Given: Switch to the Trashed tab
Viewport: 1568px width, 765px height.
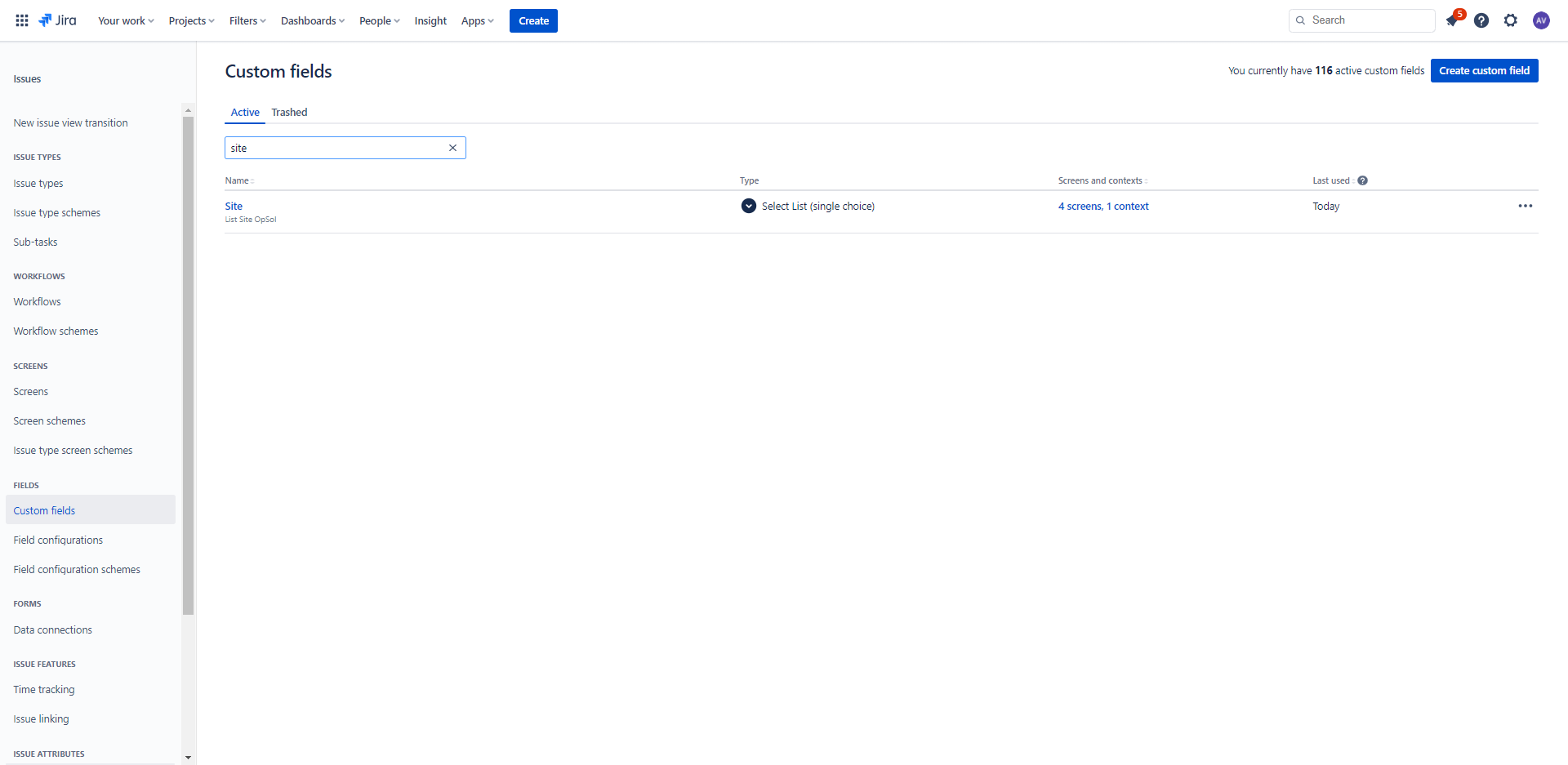Looking at the screenshot, I should click(289, 112).
